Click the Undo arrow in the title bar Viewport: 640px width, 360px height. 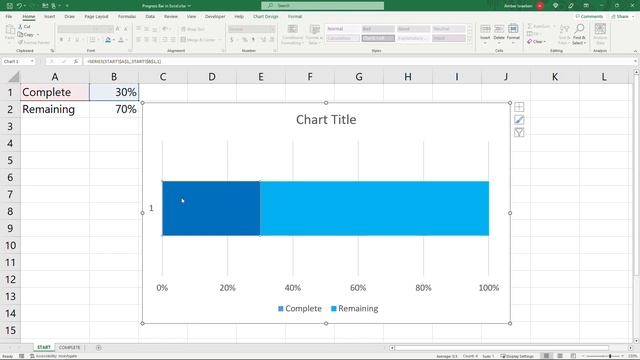19,6
